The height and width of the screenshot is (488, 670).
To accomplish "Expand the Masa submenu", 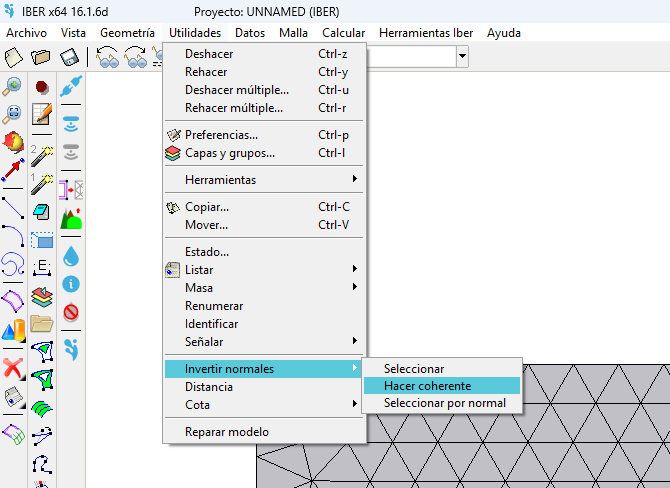I will point(264,288).
